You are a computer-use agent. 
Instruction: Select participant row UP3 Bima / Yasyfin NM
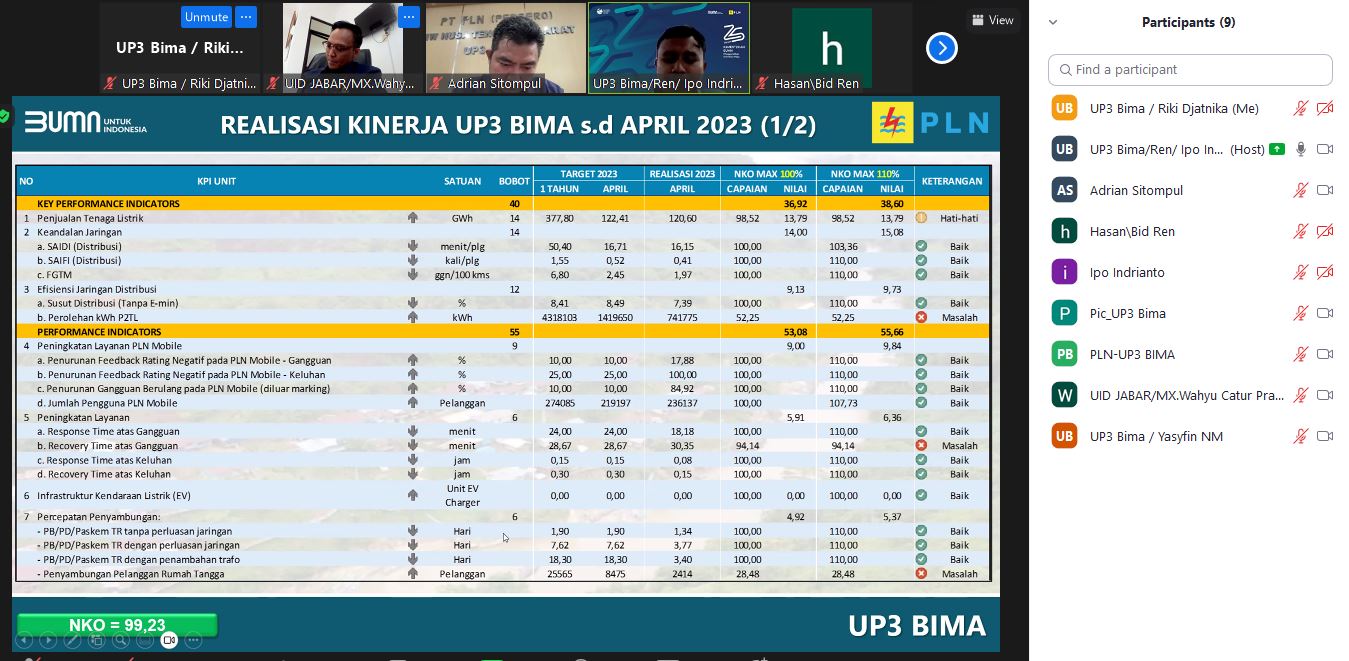click(1190, 436)
